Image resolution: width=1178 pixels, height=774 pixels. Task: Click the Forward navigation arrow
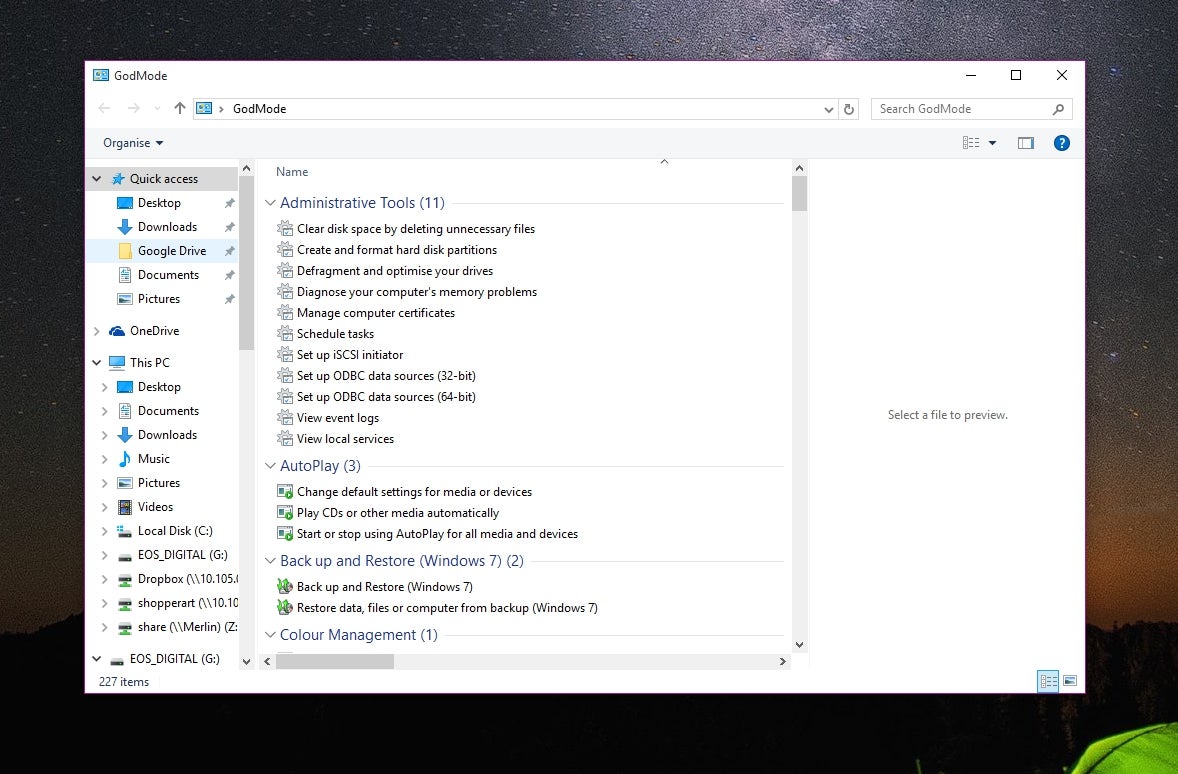(133, 108)
